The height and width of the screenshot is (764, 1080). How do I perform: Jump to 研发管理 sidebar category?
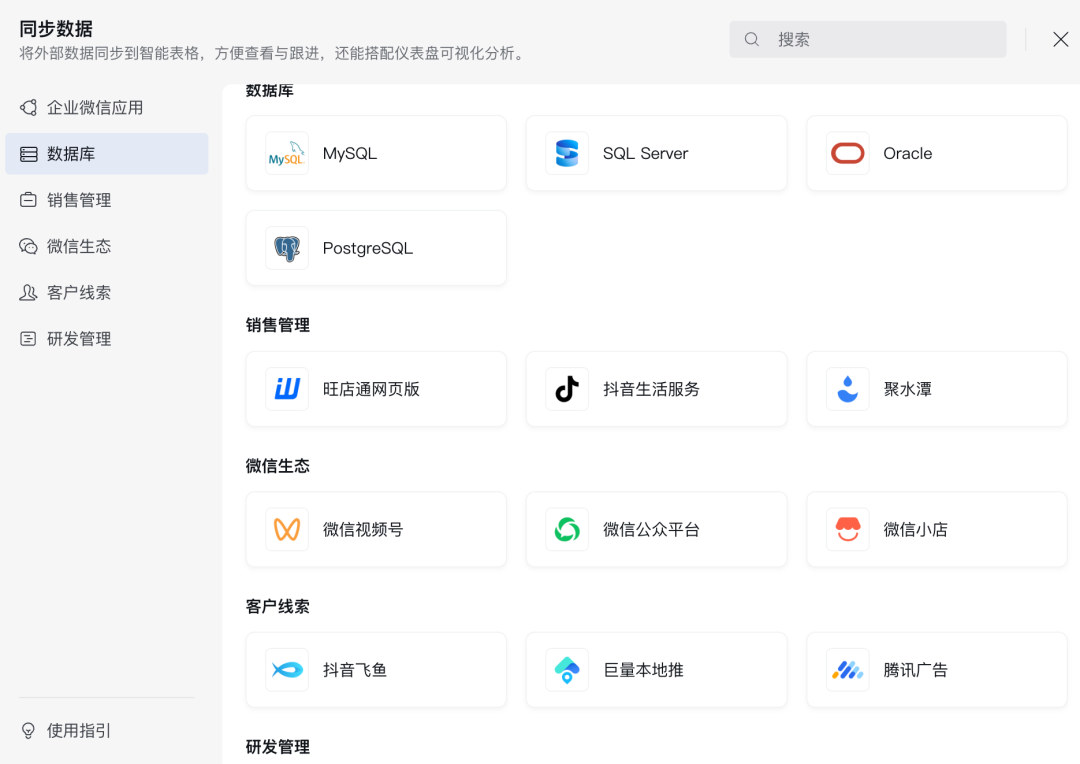click(107, 338)
